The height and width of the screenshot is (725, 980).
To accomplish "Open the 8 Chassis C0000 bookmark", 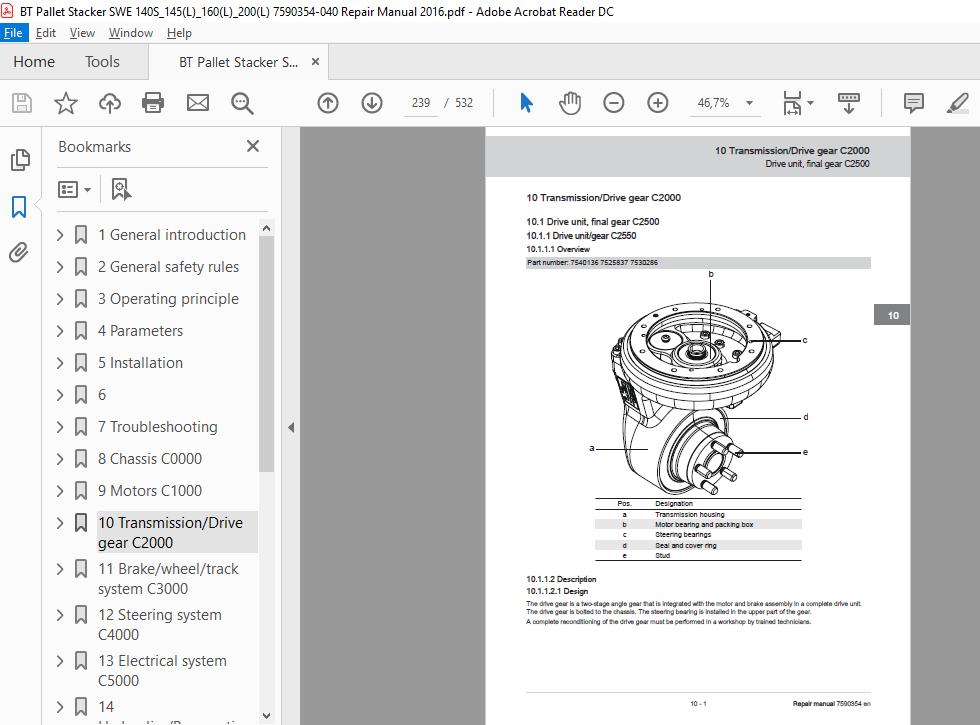I will click(149, 459).
